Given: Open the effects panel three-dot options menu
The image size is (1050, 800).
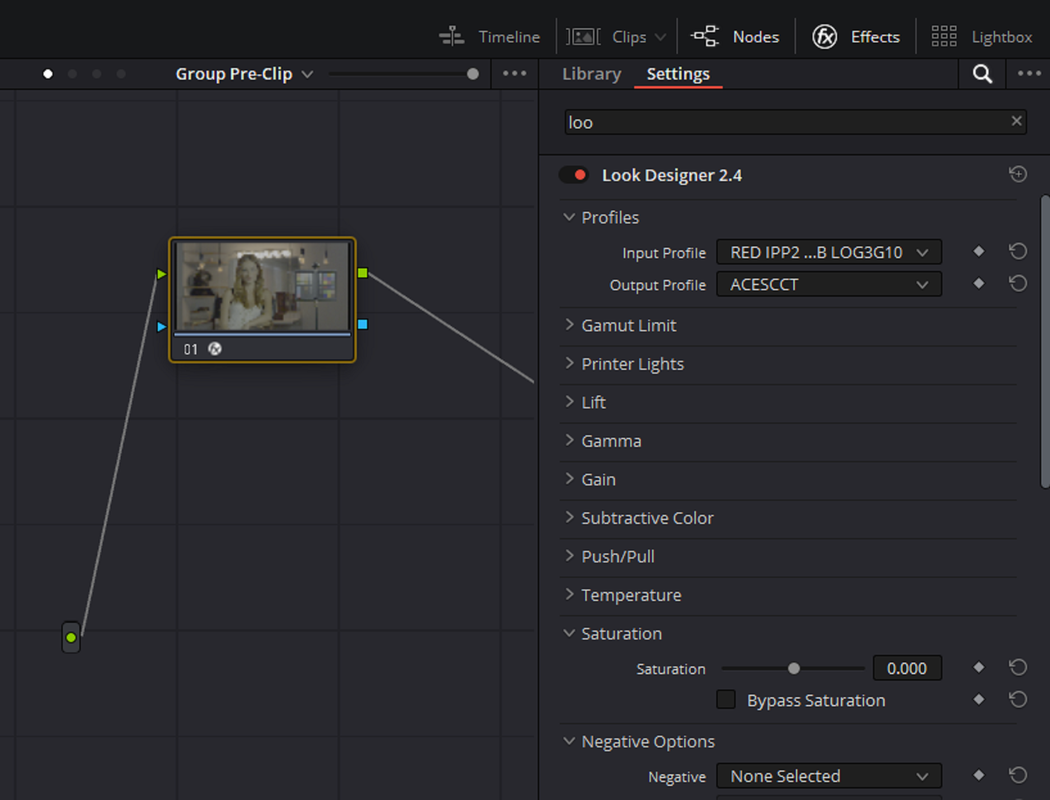Looking at the screenshot, I should pyautogui.click(x=1029, y=74).
